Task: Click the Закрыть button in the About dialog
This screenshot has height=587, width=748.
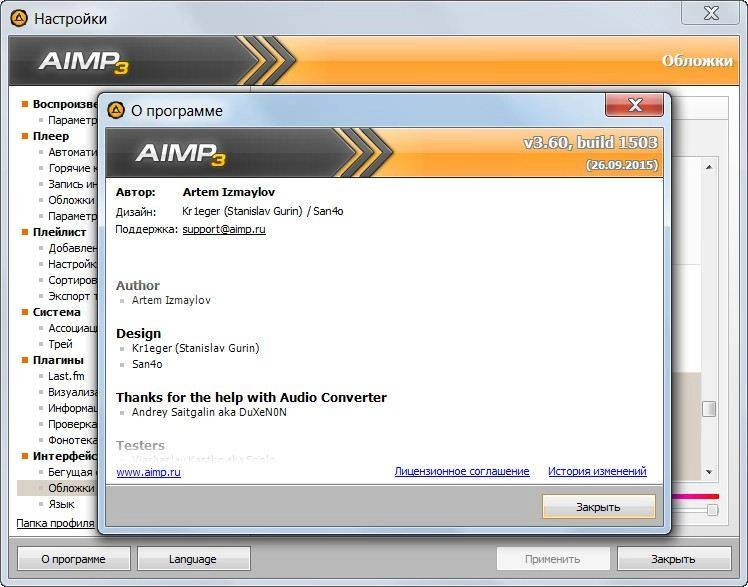Action: tap(598, 506)
